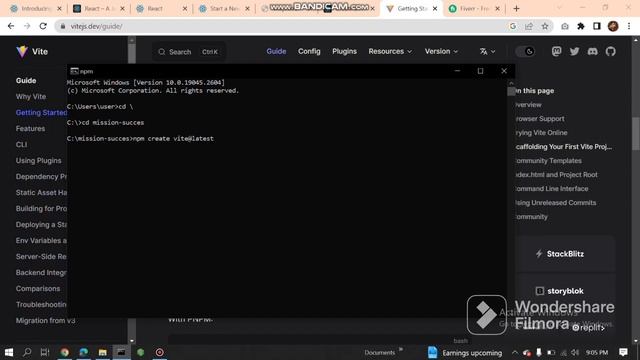This screenshot has width=640, height=360.
Task: Jump to Browser Support section
Action: 540,119
